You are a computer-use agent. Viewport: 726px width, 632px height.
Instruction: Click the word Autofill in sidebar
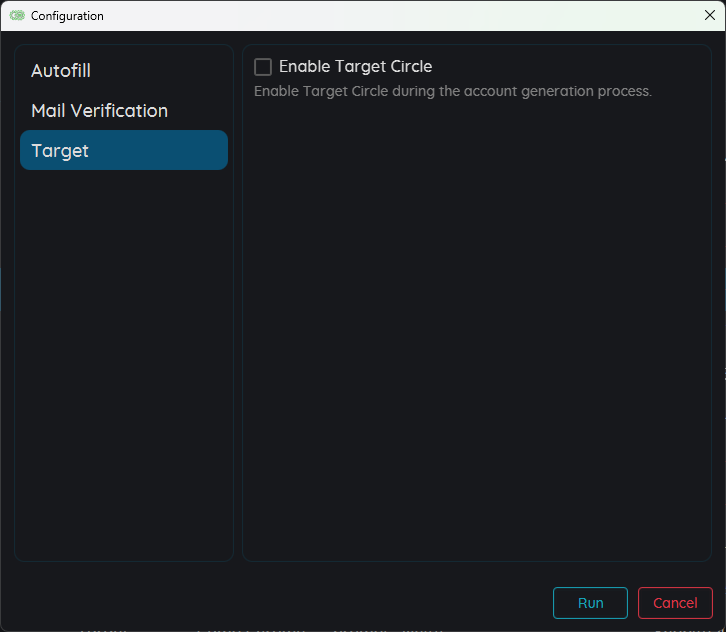pos(61,71)
